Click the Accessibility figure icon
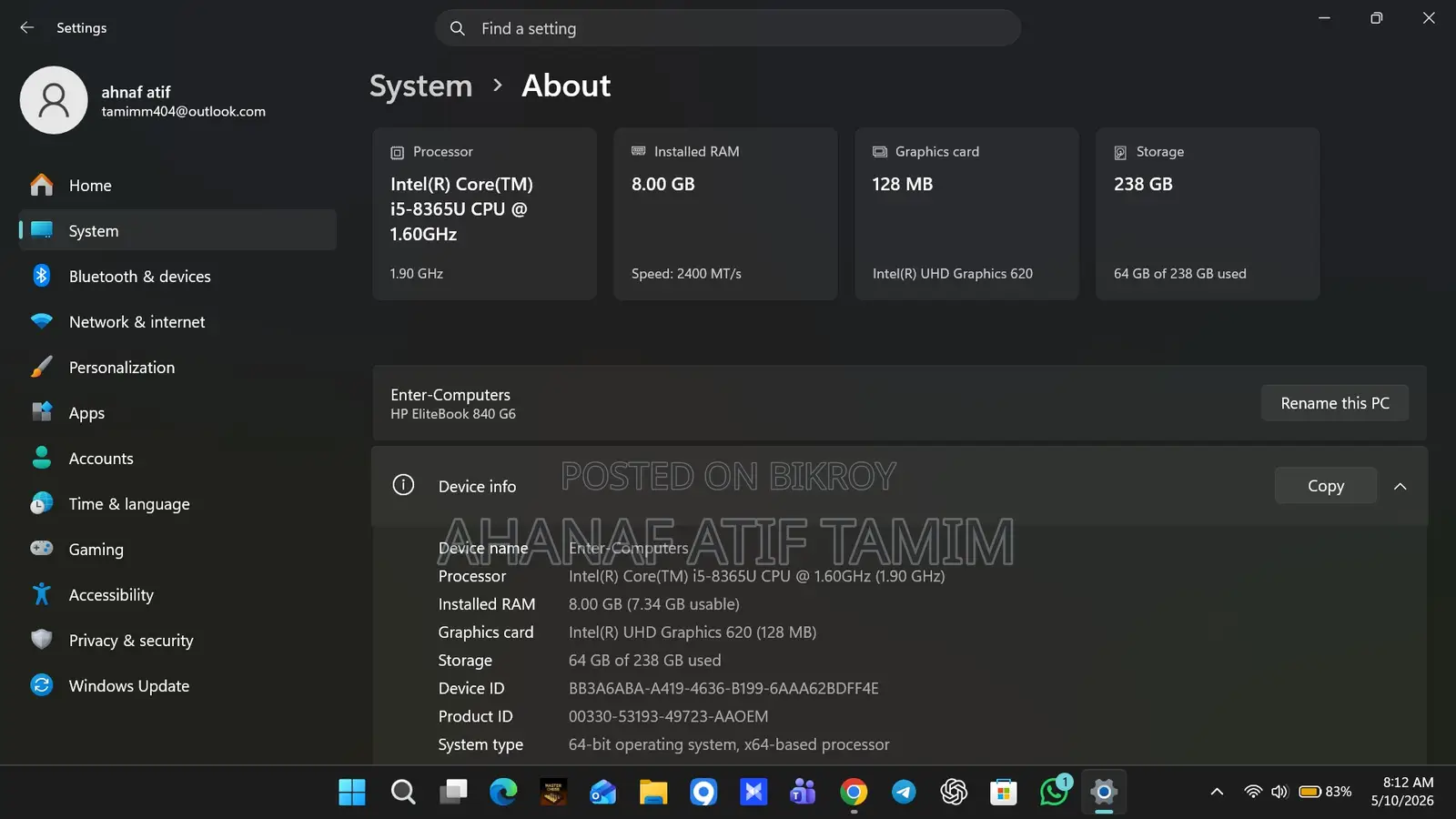This screenshot has height=819, width=1456. (x=42, y=594)
